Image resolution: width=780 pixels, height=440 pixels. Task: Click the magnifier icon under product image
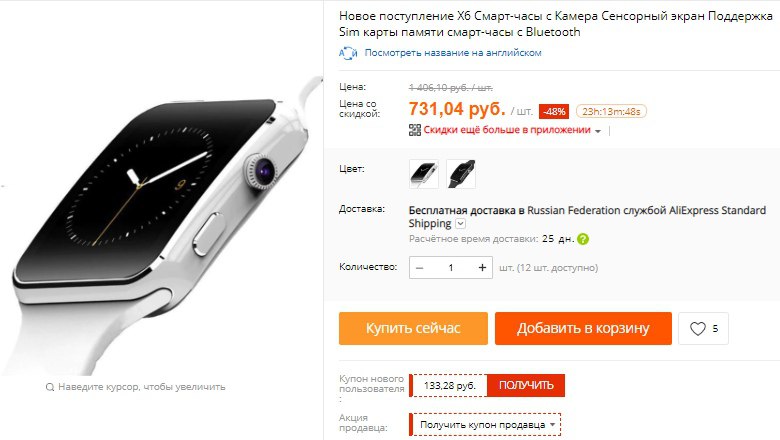[x=50, y=387]
